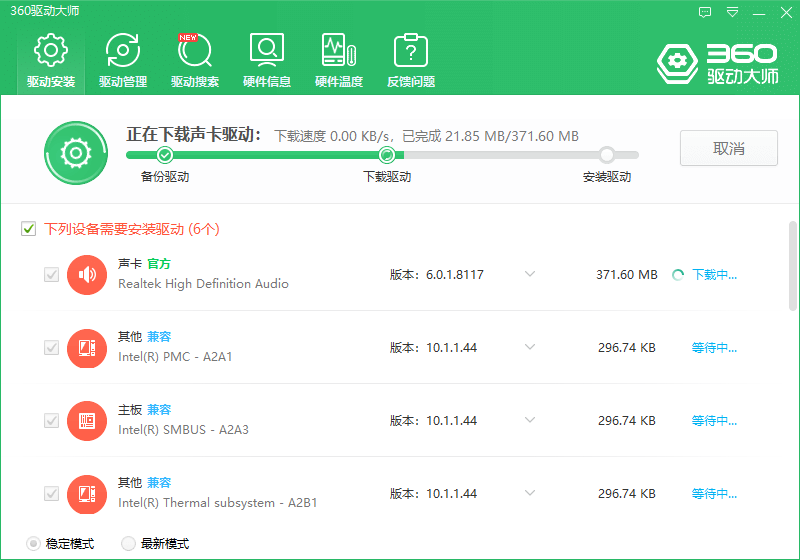
Task: Click the 下载驱动 step marker
Action: (387, 155)
